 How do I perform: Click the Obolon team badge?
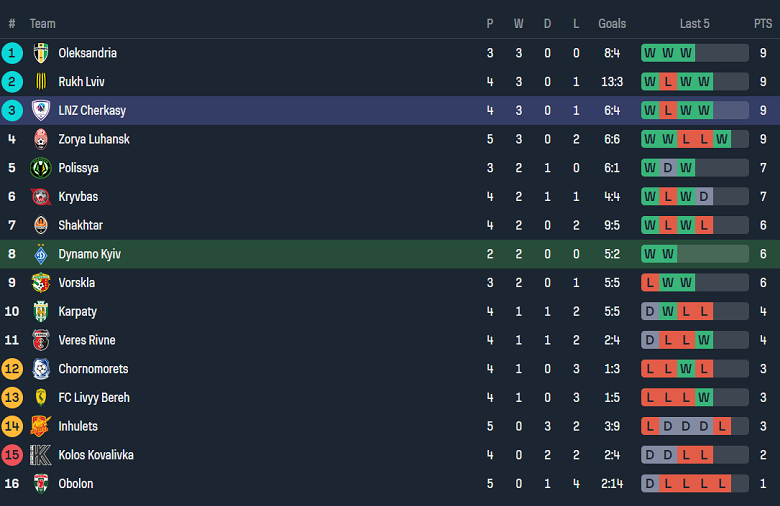point(41,484)
